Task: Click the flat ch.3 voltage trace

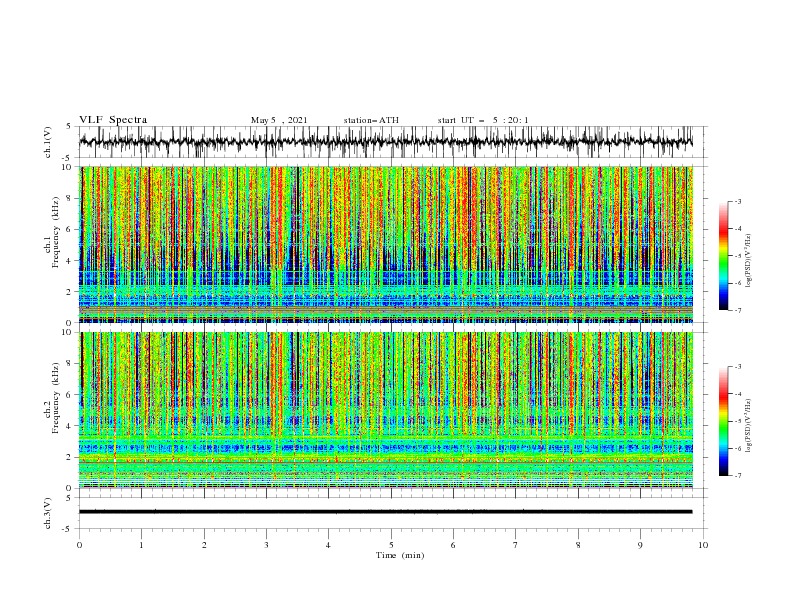Action: point(385,512)
